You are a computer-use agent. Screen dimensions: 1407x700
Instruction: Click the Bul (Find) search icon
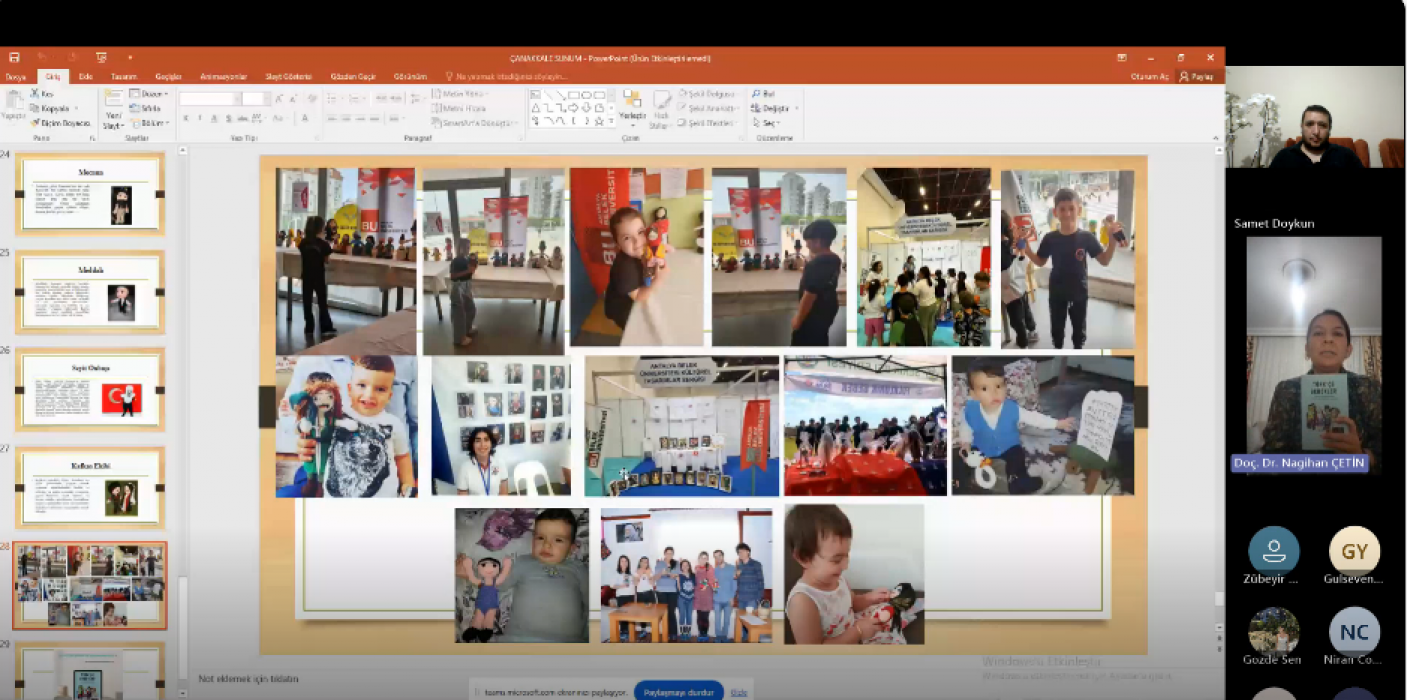[x=757, y=94]
